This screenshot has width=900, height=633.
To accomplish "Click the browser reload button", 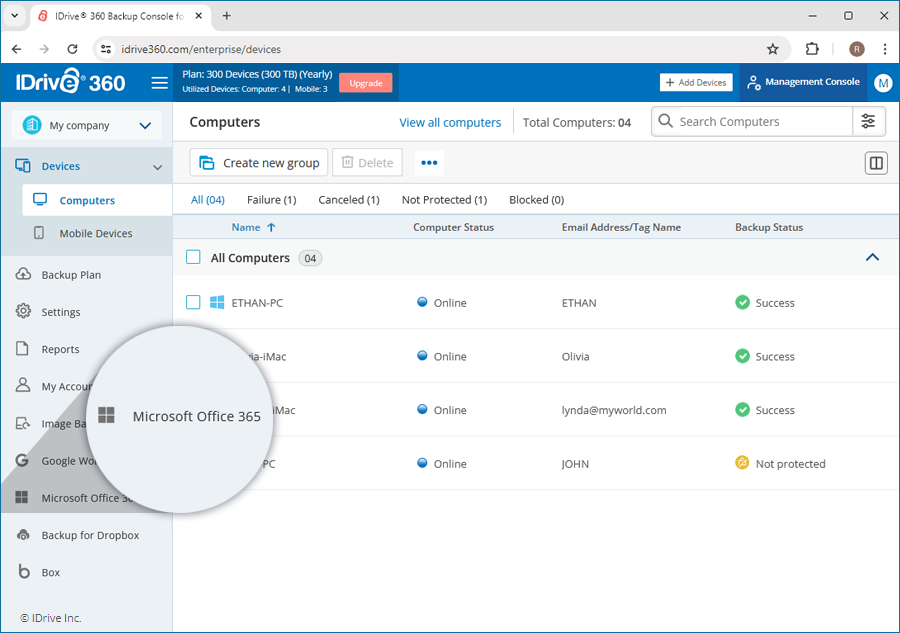I will point(72,49).
